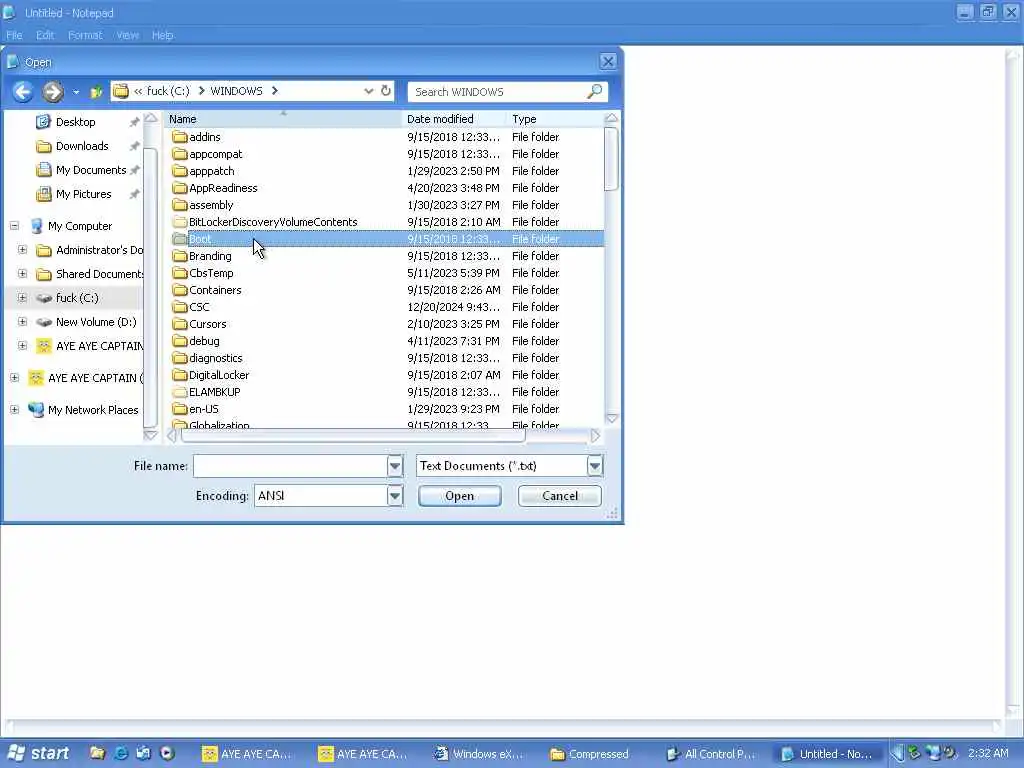This screenshot has height=768, width=1024.
Task: Go forward with the gray forward arrow
Action: 53,92
